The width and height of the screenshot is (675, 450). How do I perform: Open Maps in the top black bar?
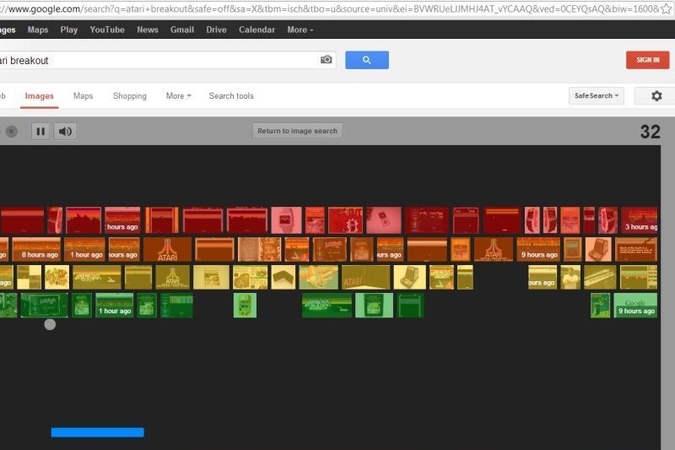pyautogui.click(x=38, y=30)
